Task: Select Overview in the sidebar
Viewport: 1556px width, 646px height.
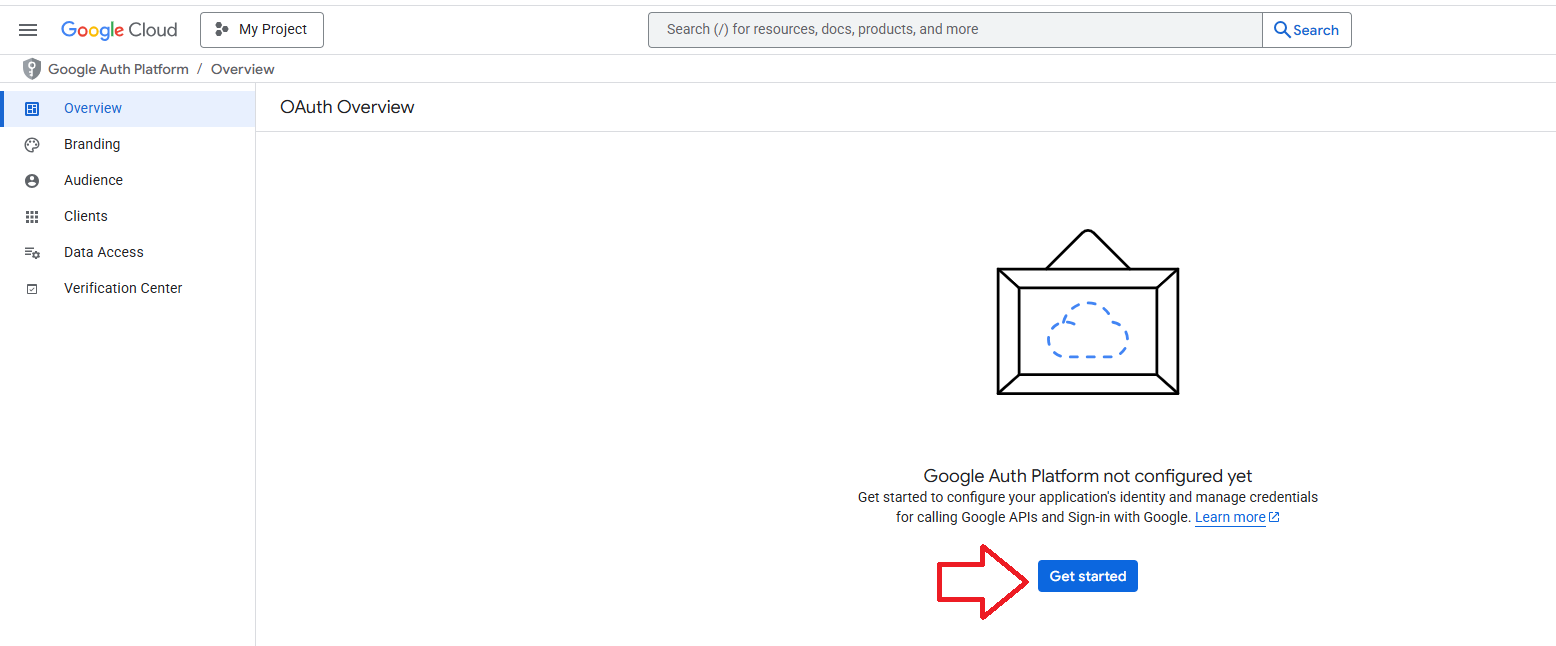Action: tap(128, 108)
